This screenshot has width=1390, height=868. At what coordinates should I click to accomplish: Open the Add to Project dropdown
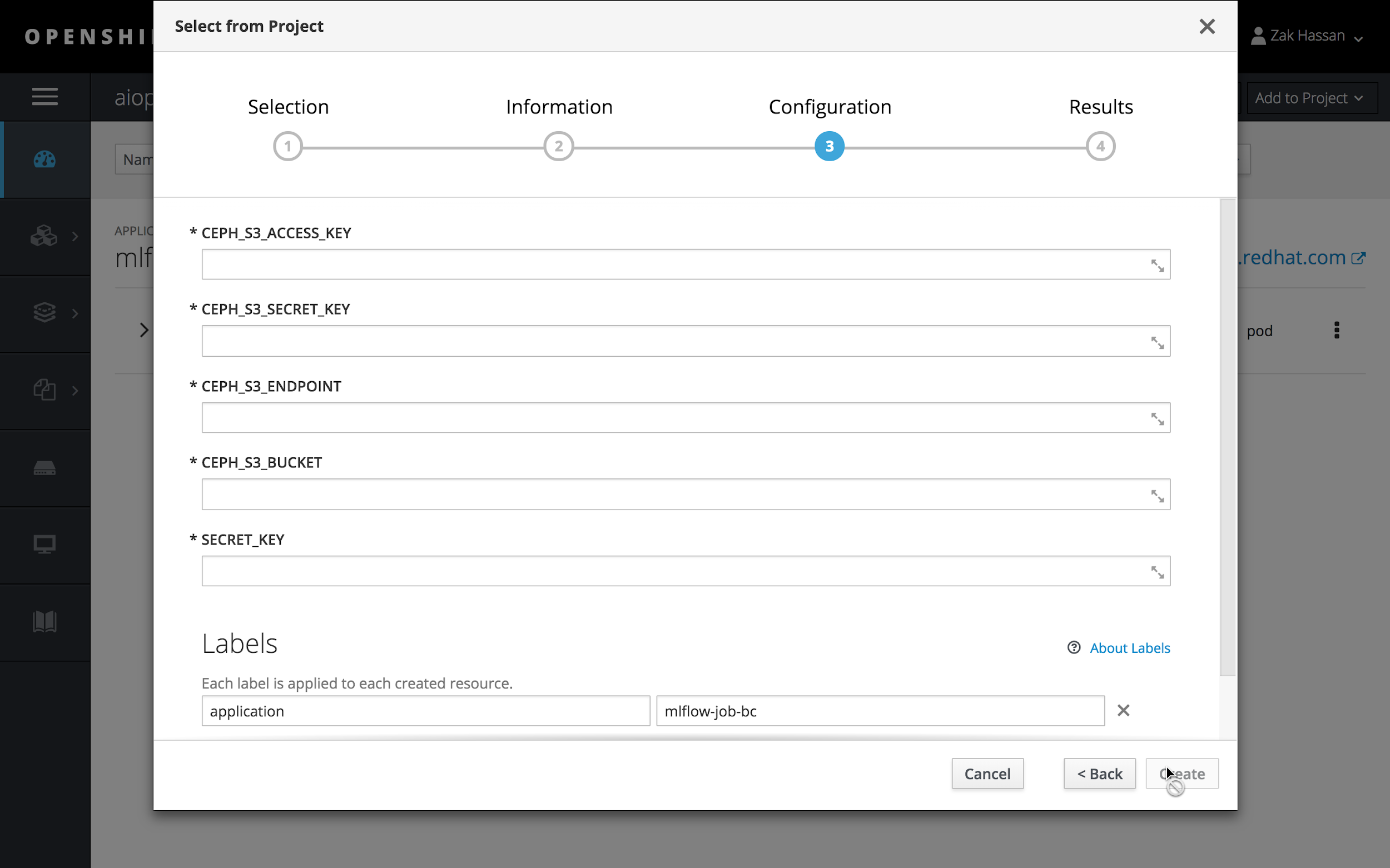(x=1309, y=98)
